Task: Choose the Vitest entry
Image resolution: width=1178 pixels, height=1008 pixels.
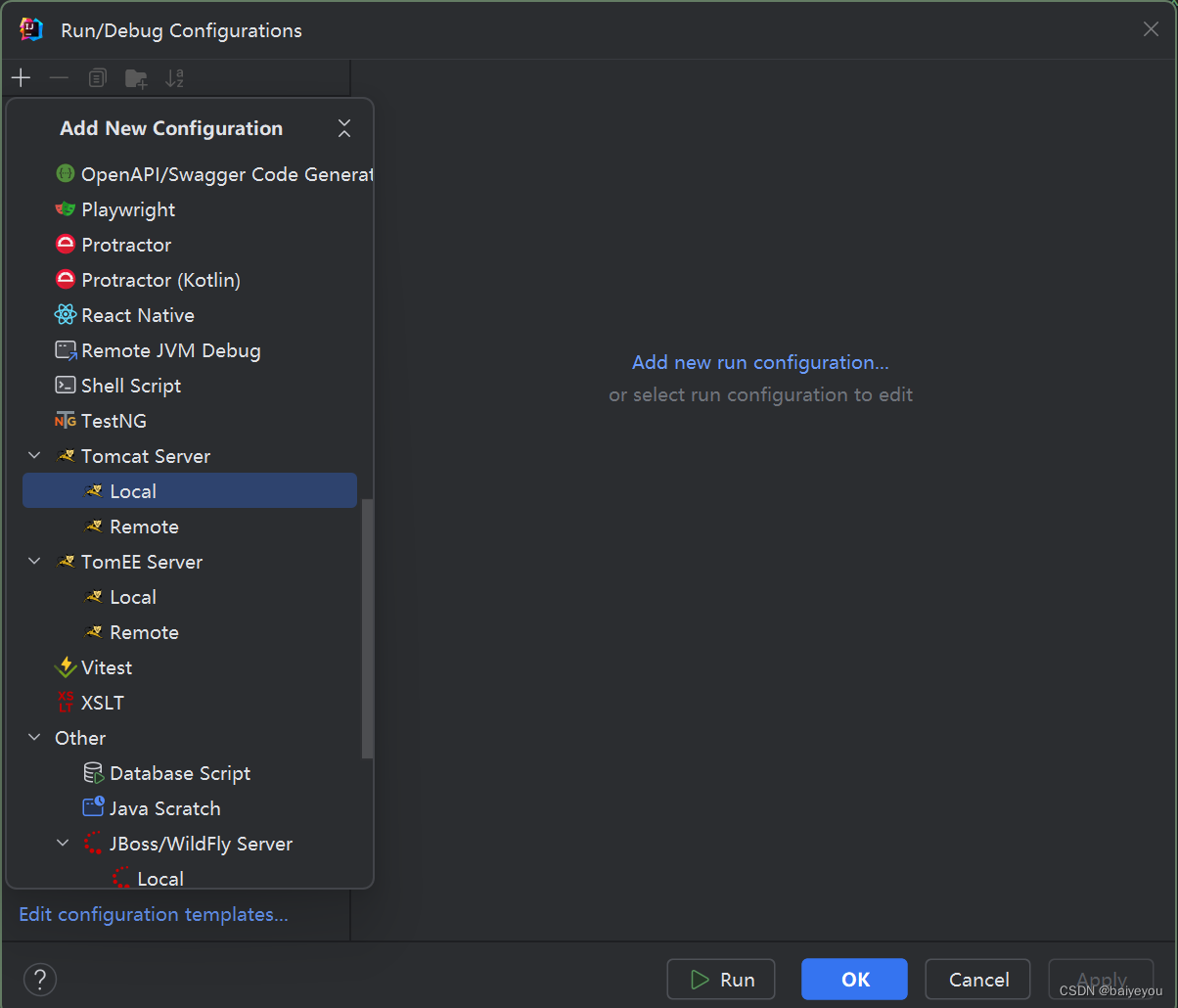Action: pyautogui.click(x=190, y=667)
